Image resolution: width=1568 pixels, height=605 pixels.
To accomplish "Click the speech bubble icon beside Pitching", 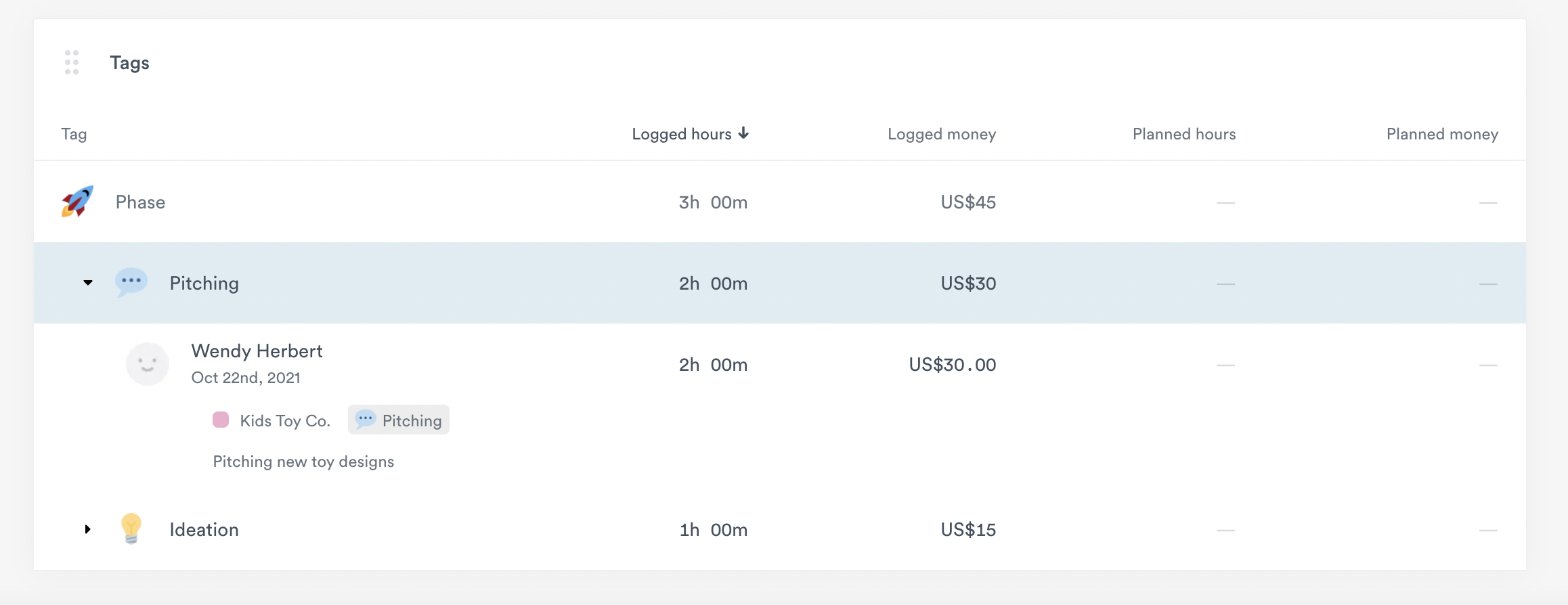I will [131, 282].
